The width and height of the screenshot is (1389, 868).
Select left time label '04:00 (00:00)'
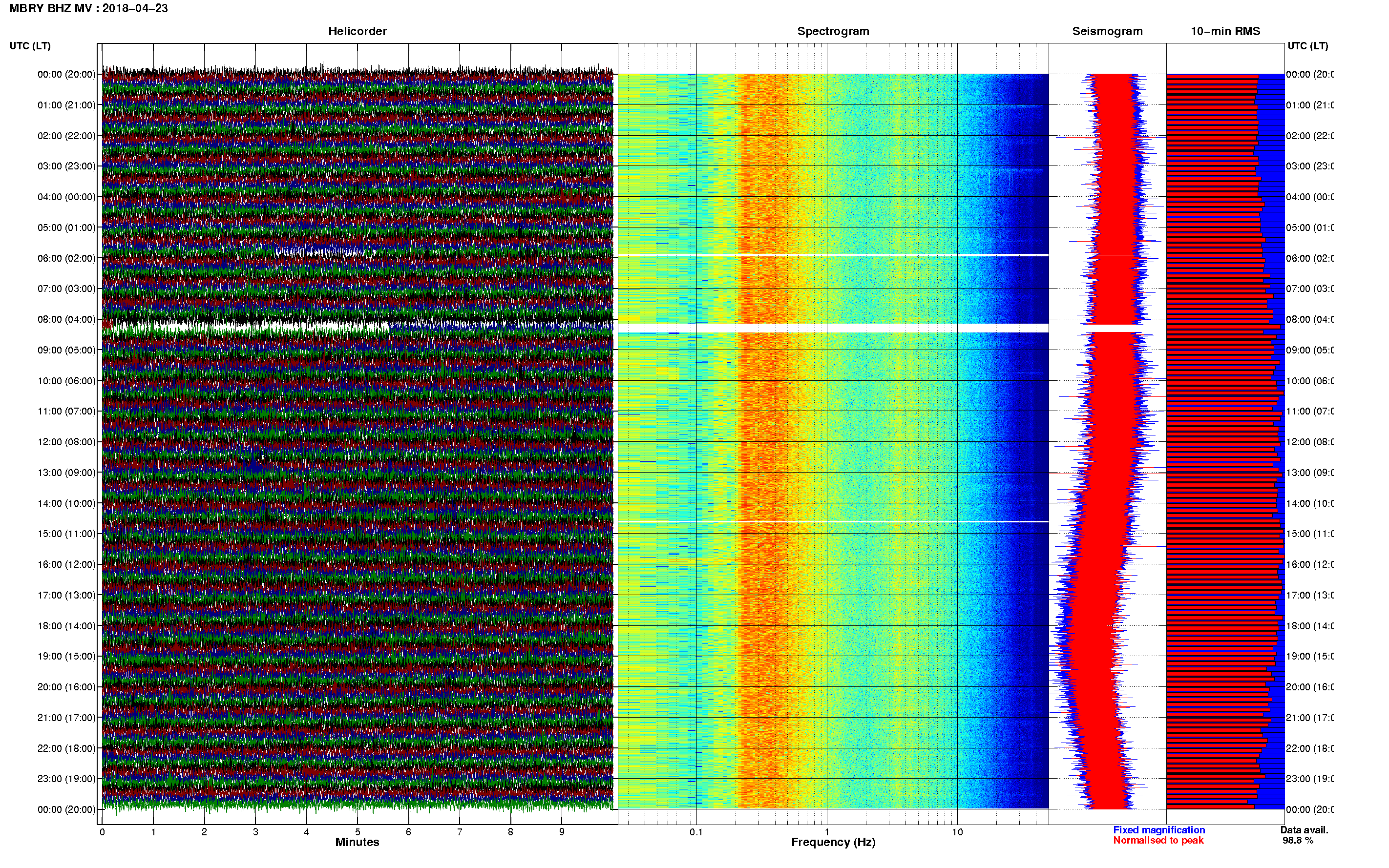coord(66,197)
